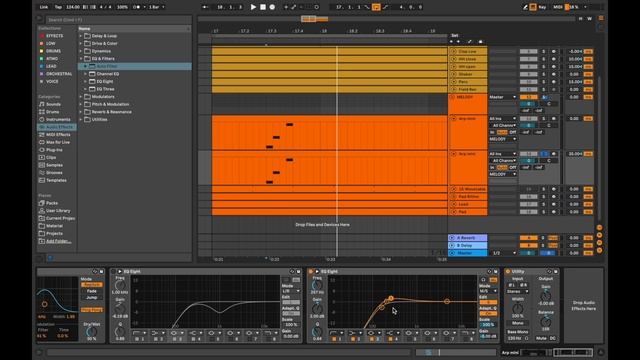The height and width of the screenshot is (360, 640).
Task: Start playback with the Play button
Action: 253,7
